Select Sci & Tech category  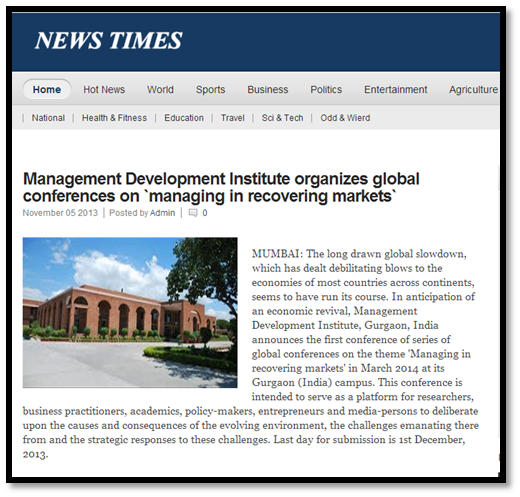pos(282,118)
